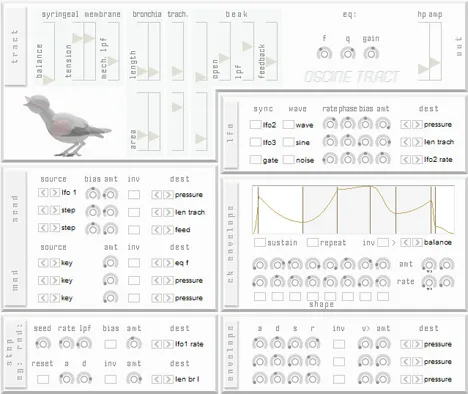Click the eq gain knob

click(x=371, y=53)
